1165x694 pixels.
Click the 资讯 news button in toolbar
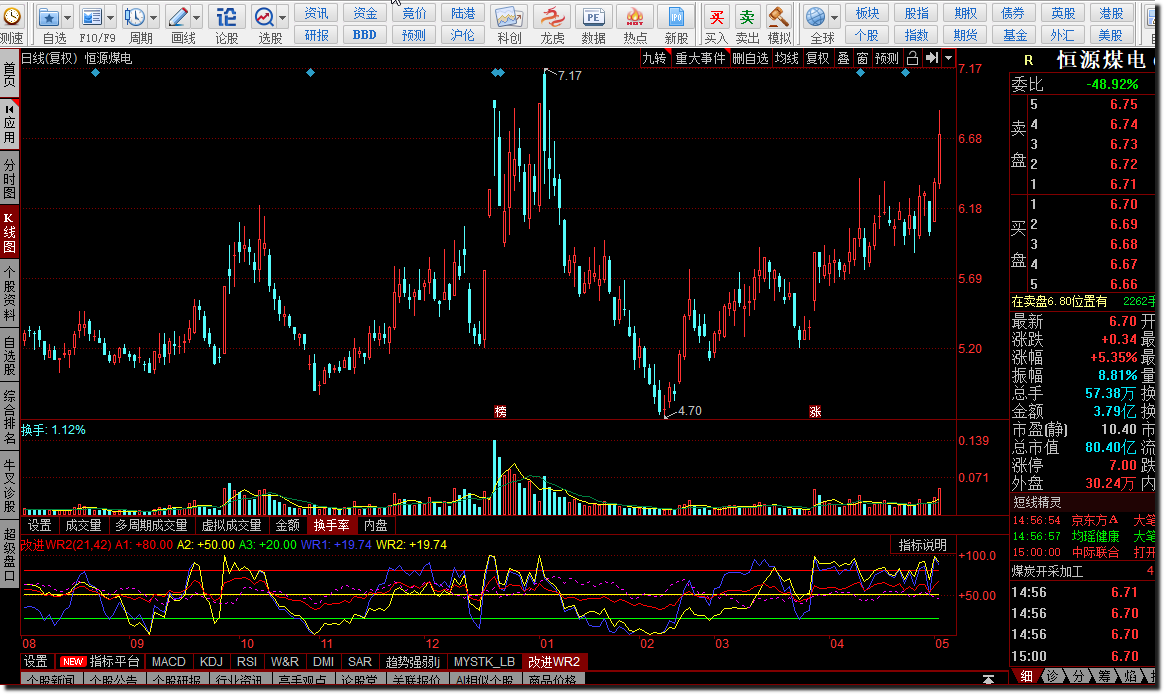(x=317, y=13)
